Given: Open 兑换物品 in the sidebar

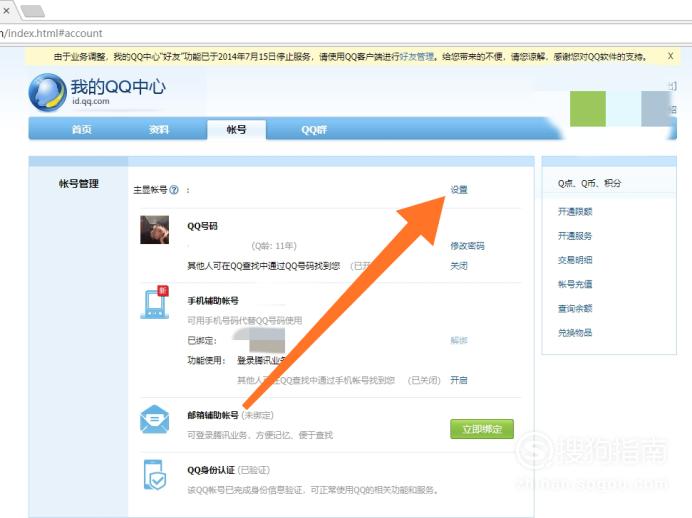Looking at the screenshot, I should (575, 332).
